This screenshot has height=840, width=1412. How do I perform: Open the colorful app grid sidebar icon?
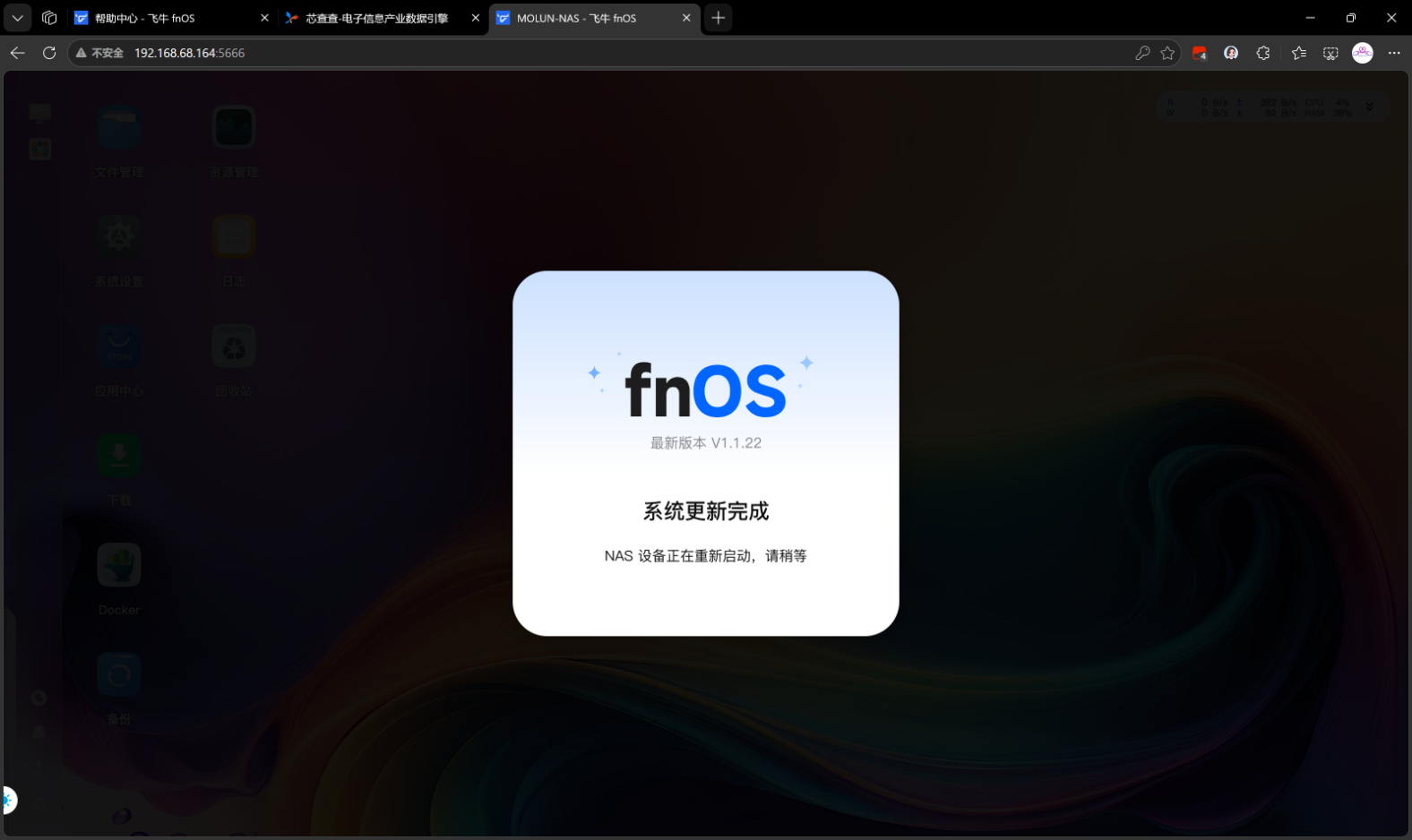pyautogui.click(x=40, y=149)
